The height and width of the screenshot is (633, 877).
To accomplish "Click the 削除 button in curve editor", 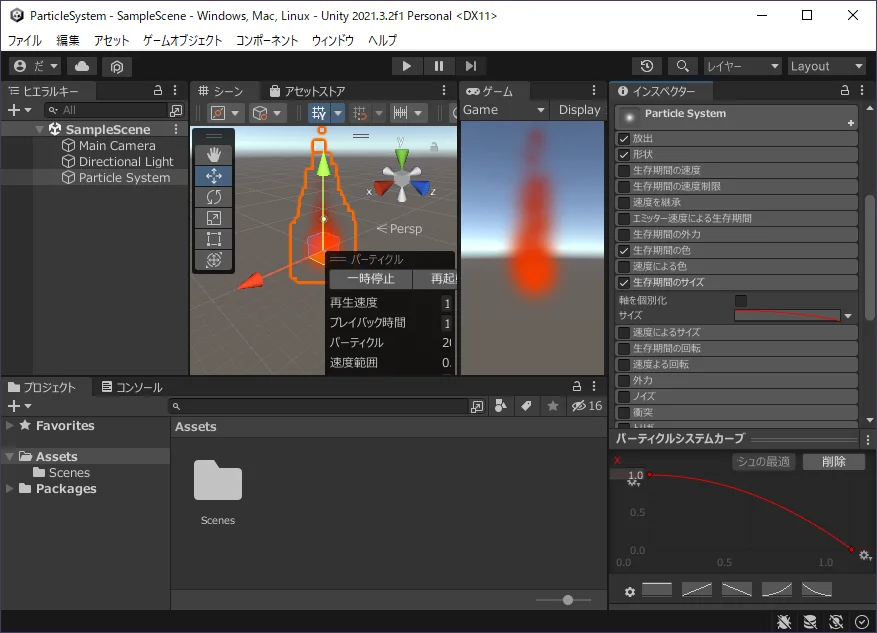I will click(833, 461).
